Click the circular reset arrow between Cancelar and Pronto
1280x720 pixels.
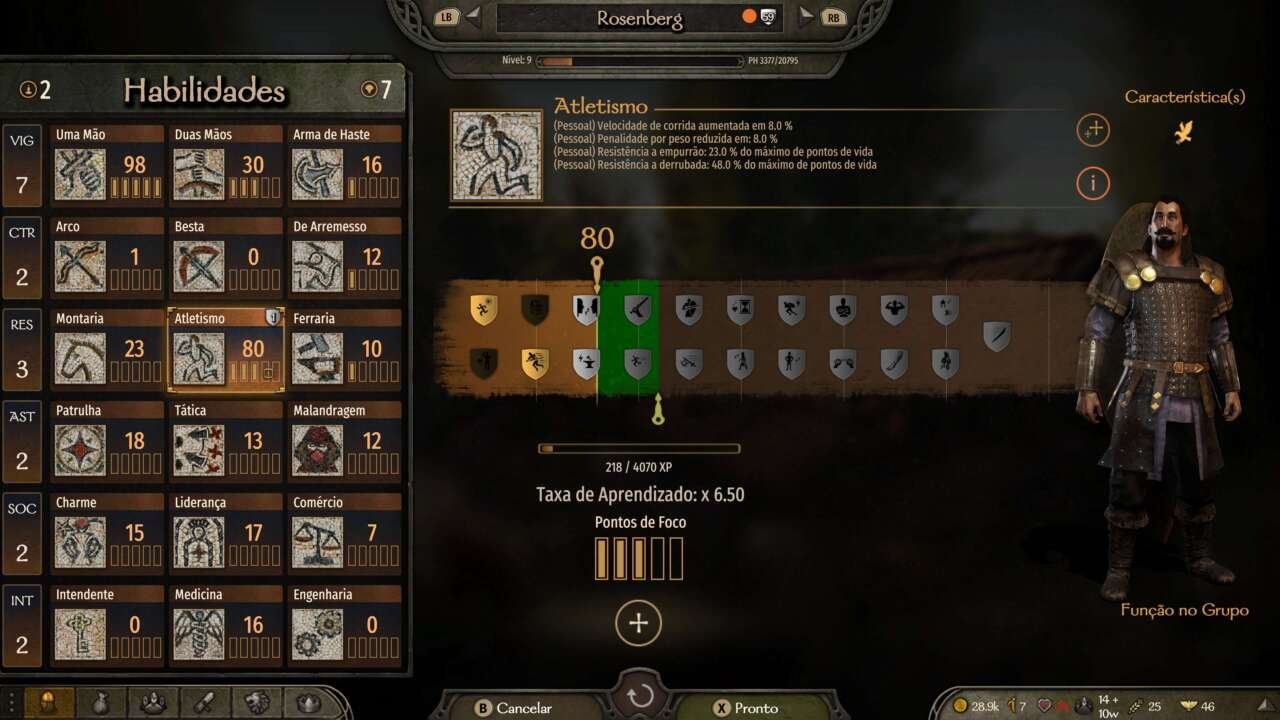click(640, 696)
